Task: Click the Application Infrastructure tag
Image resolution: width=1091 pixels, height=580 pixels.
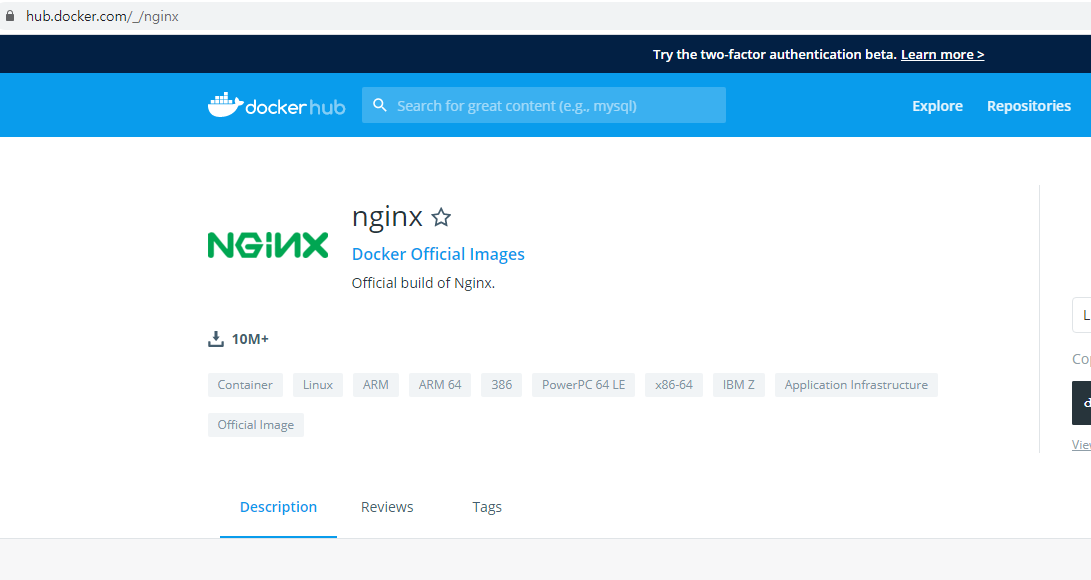Action: tap(856, 385)
